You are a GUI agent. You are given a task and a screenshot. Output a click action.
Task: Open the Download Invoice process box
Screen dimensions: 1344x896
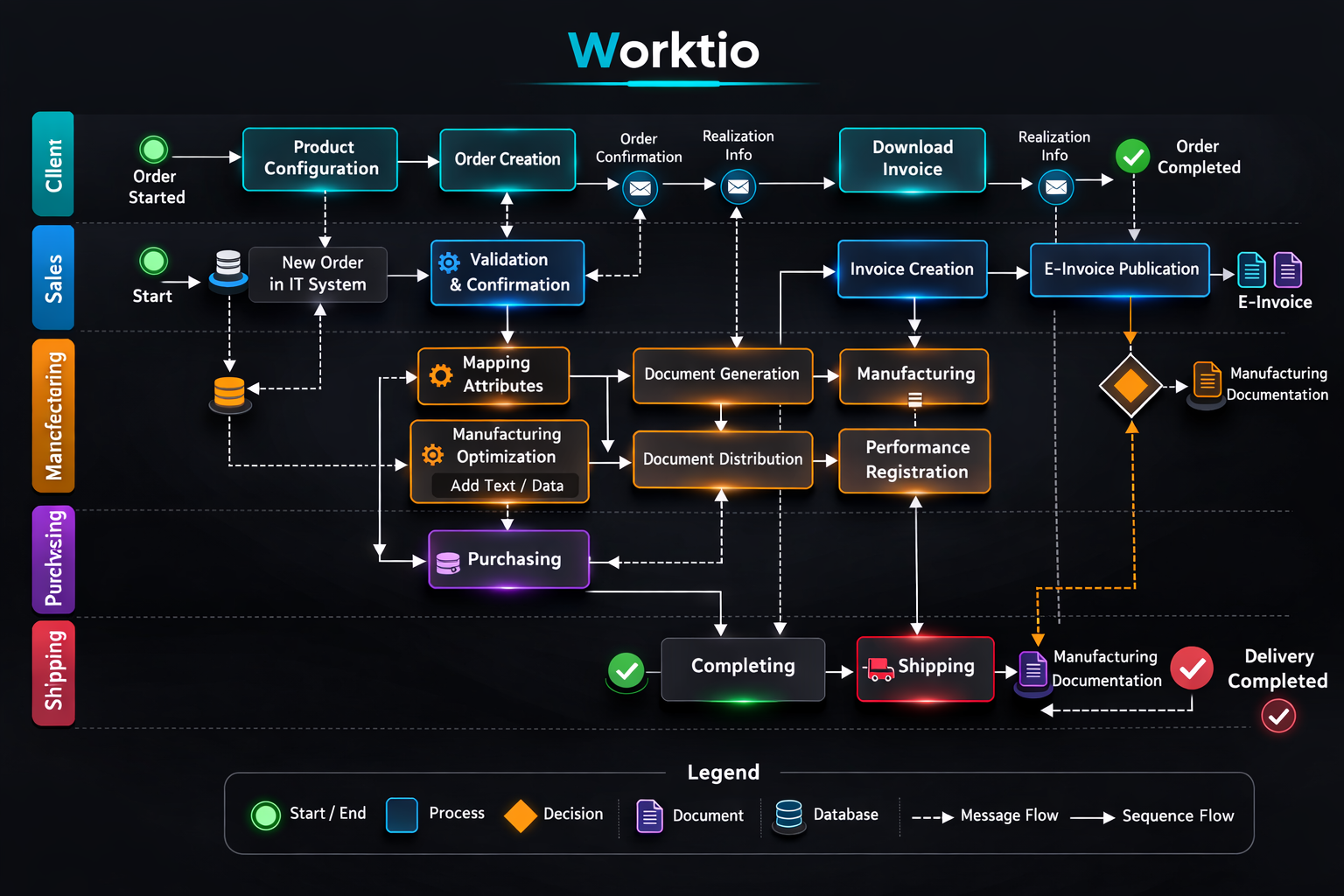912,159
